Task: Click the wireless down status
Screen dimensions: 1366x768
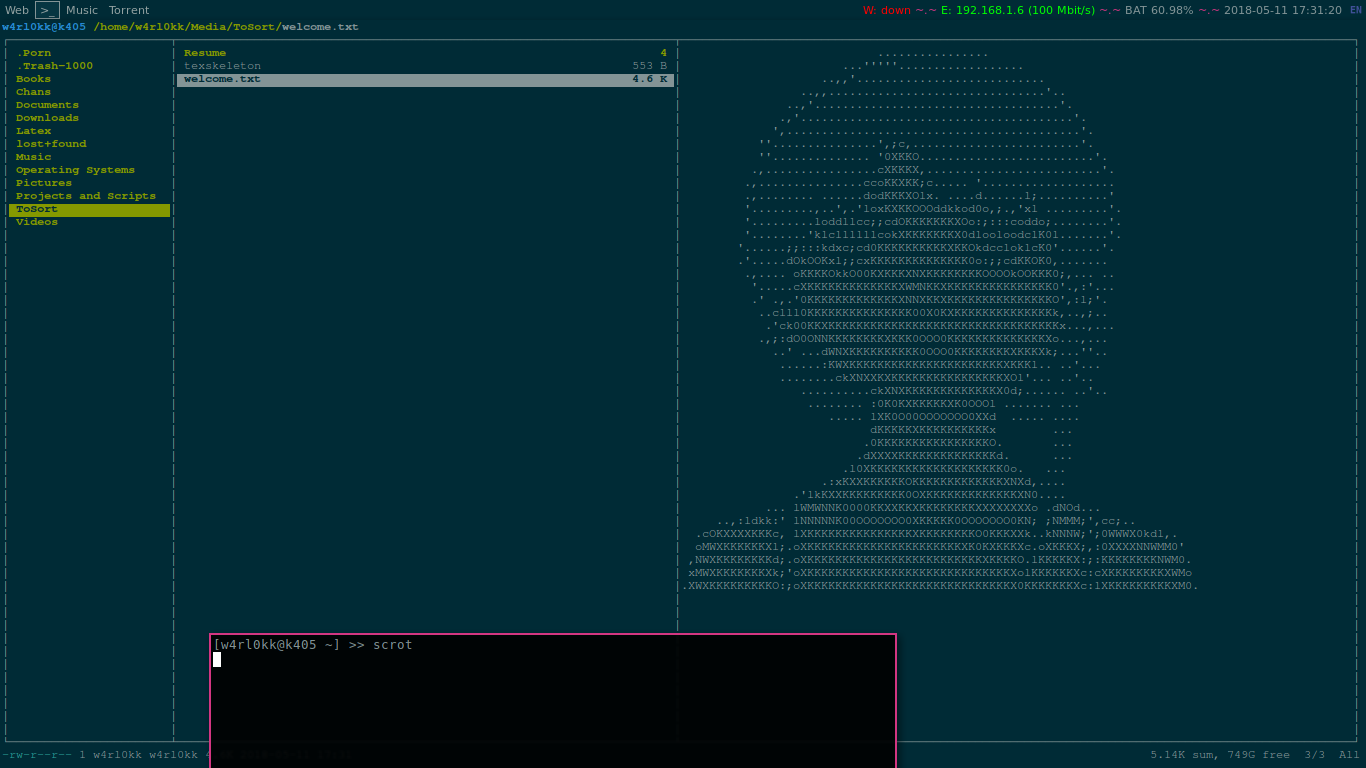Action: point(886,10)
